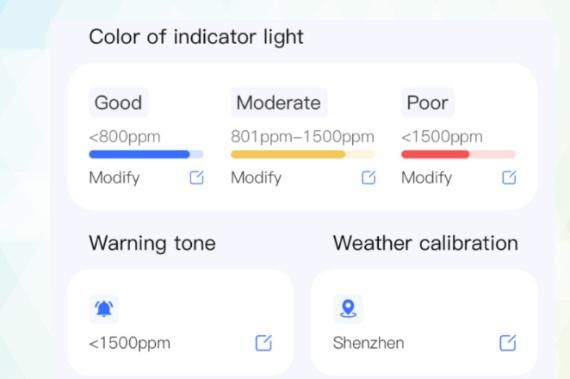Select the Moderate level tag

(x=279, y=102)
